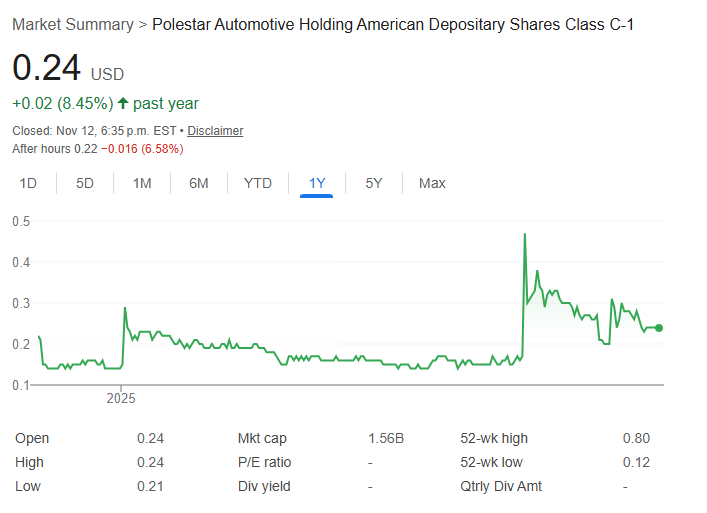Click the active 1Y tab
Viewport: 707px width, 513px height.
(x=317, y=183)
